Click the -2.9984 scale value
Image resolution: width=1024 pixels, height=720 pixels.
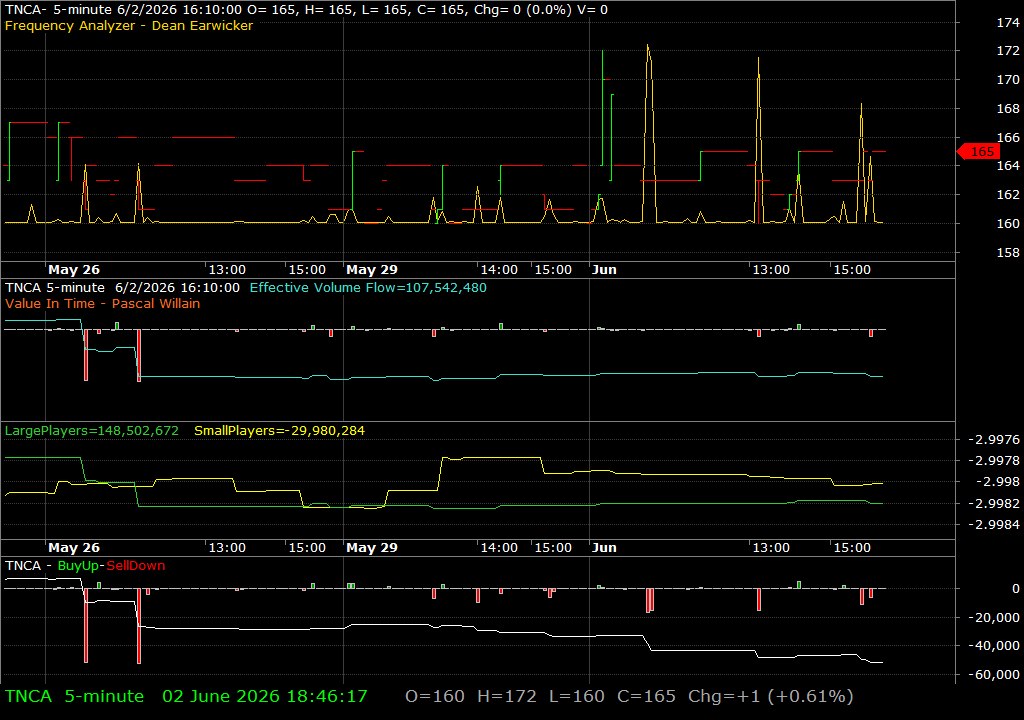pyautogui.click(x=993, y=525)
